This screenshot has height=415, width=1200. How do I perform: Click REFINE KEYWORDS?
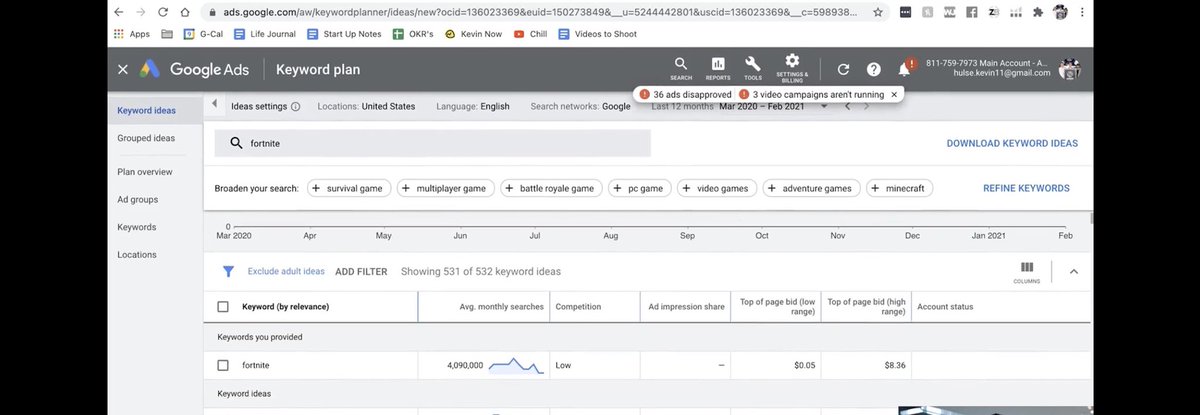tap(1026, 188)
